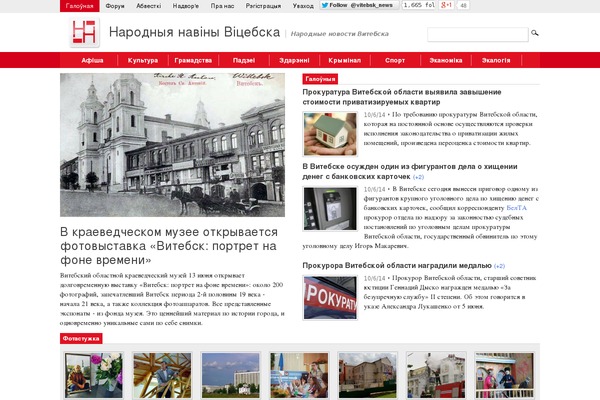
Task: Click the Google +1 button
Action: (x=446, y=5)
